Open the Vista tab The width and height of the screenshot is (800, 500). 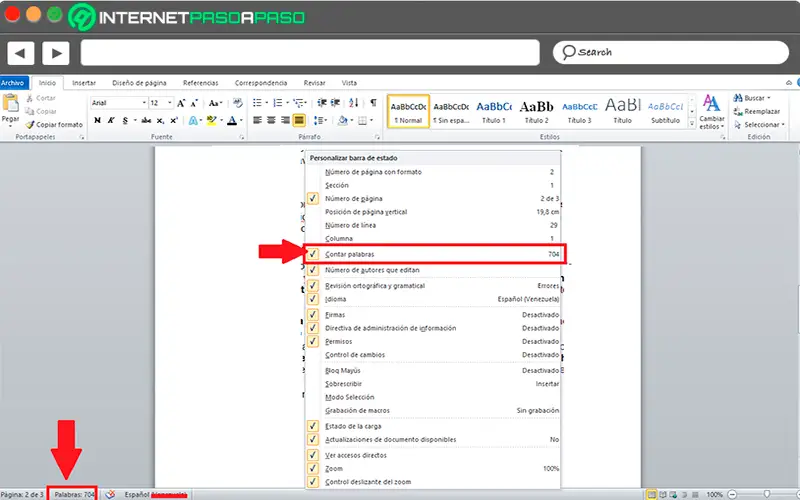pos(349,83)
